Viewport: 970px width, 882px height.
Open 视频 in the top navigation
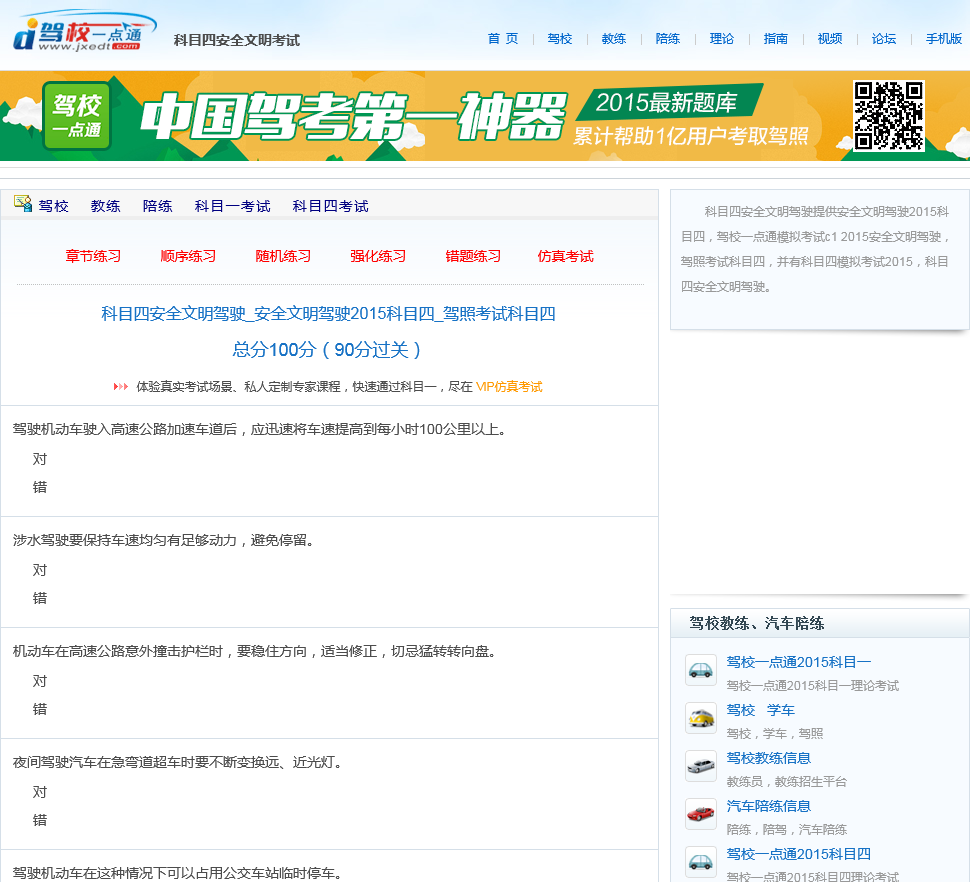[830, 39]
